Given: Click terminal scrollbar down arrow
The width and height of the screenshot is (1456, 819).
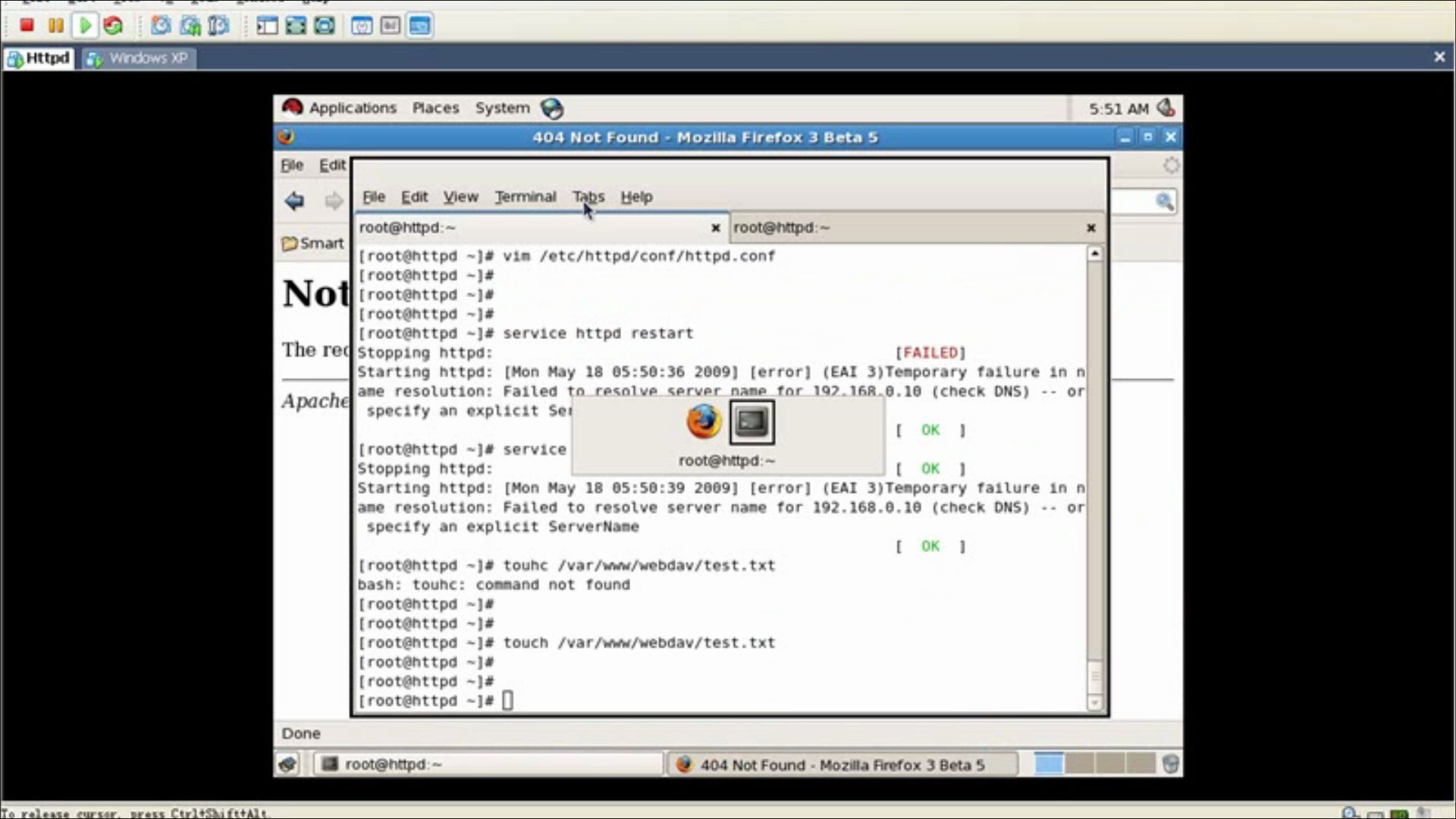Looking at the screenshot, I should pos(1094,703).
